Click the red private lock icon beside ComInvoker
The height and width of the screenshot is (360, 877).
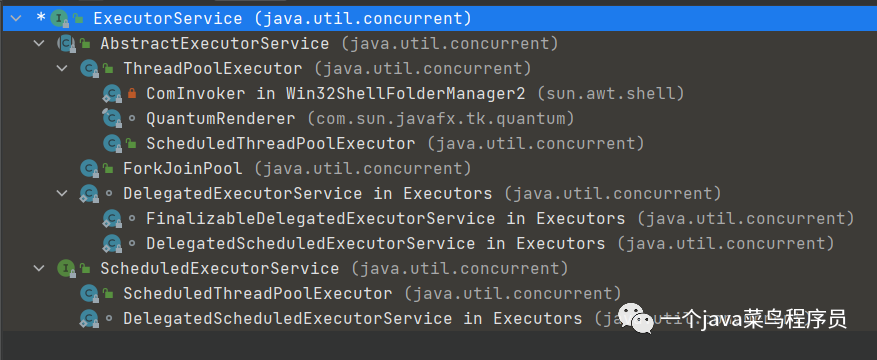click(x=132, y=93)
